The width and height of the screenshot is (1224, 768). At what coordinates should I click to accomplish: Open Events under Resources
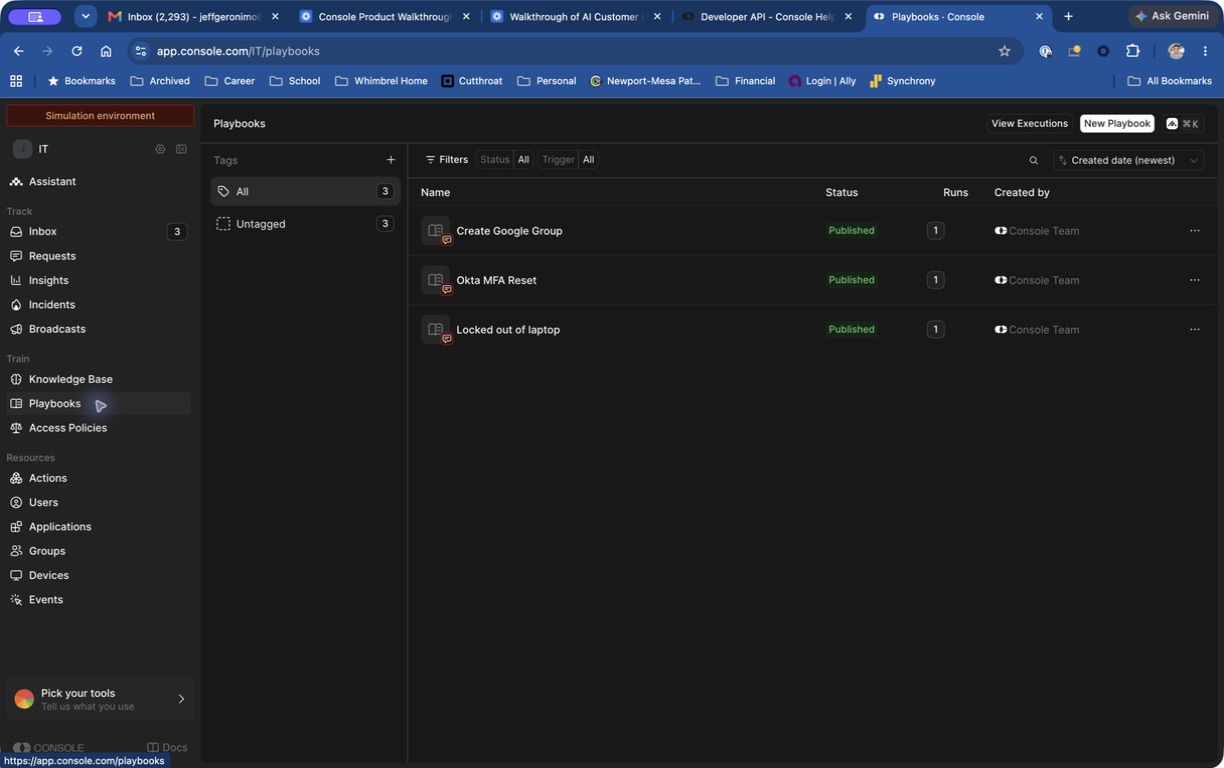(98, 599)
